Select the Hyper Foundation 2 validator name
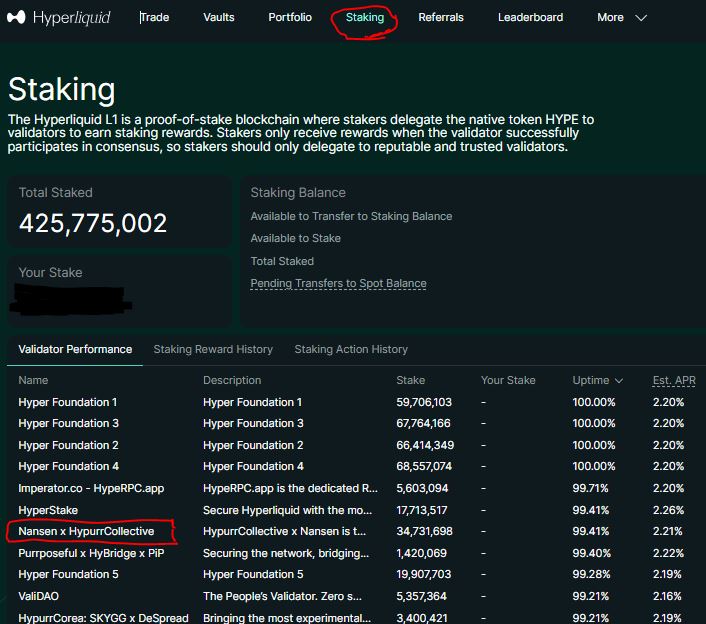 (68, 445)
